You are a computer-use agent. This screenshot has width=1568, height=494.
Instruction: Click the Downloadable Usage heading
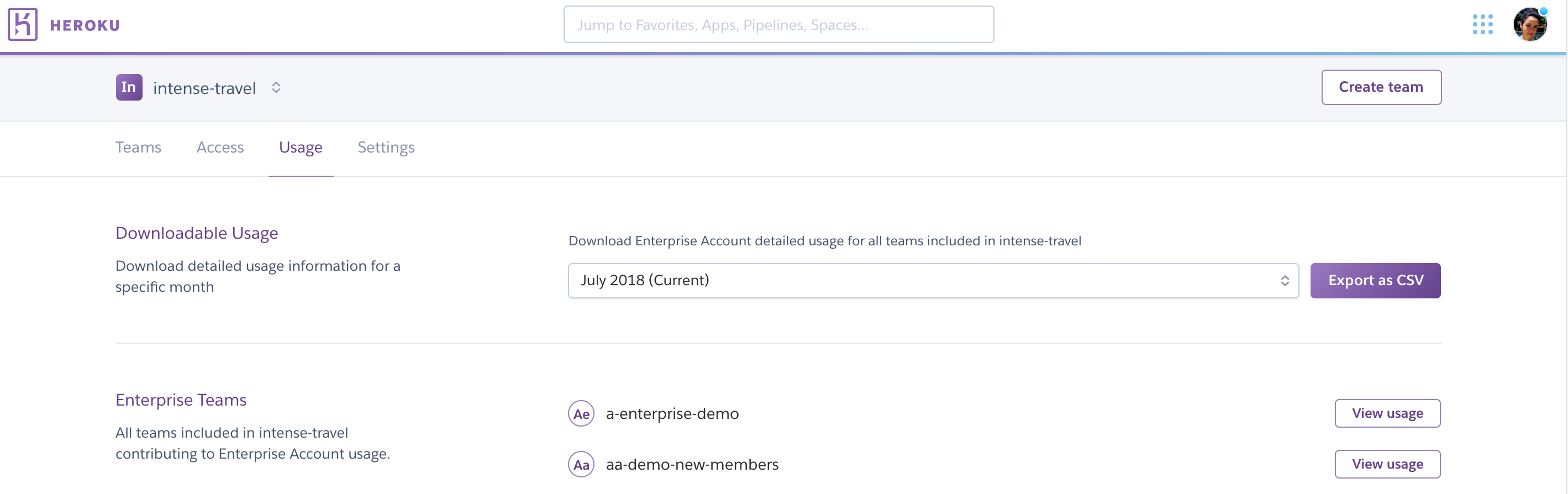[x=197, y=233]
